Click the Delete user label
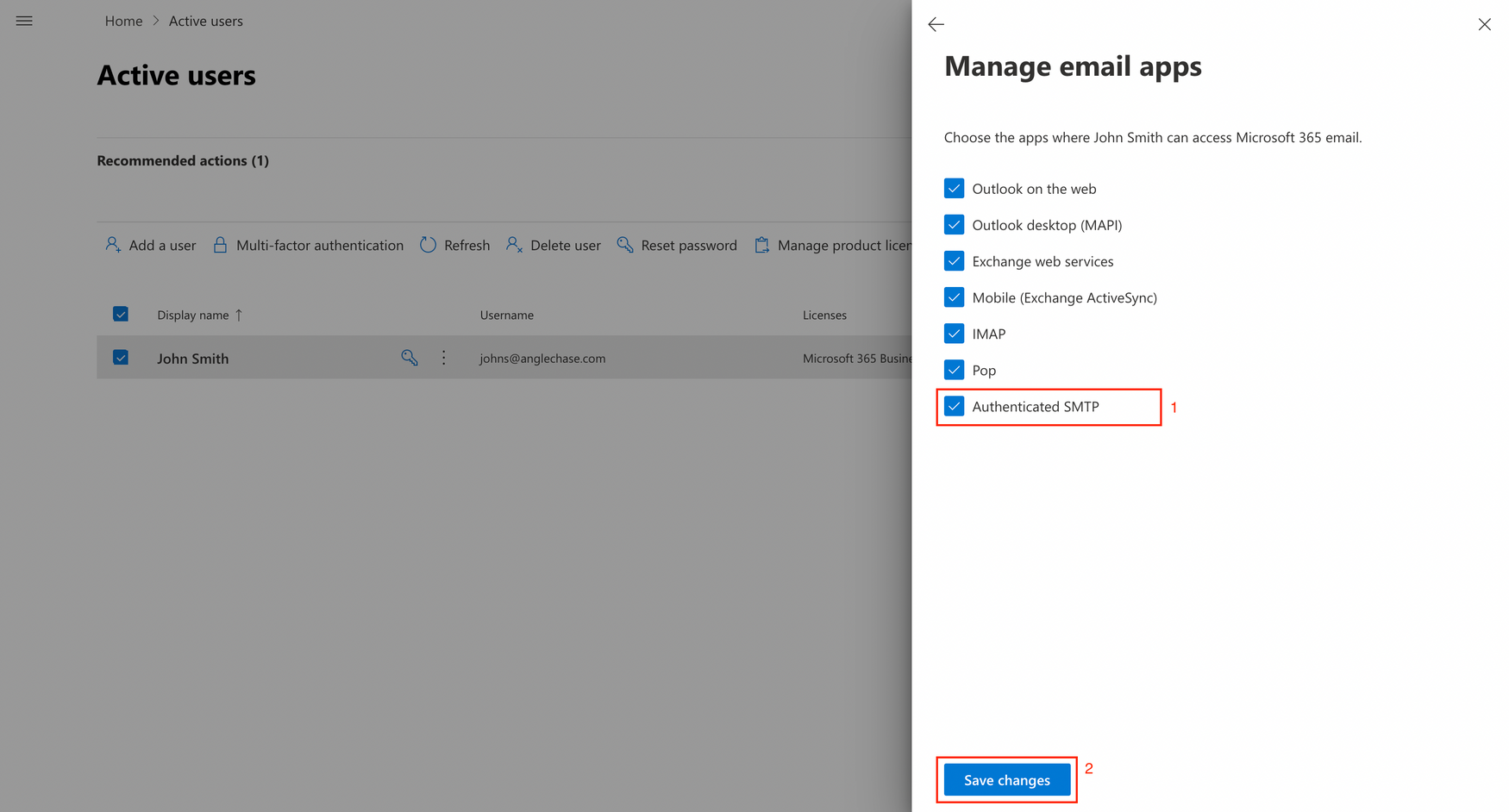1509x812 pixels. (566, 246)
